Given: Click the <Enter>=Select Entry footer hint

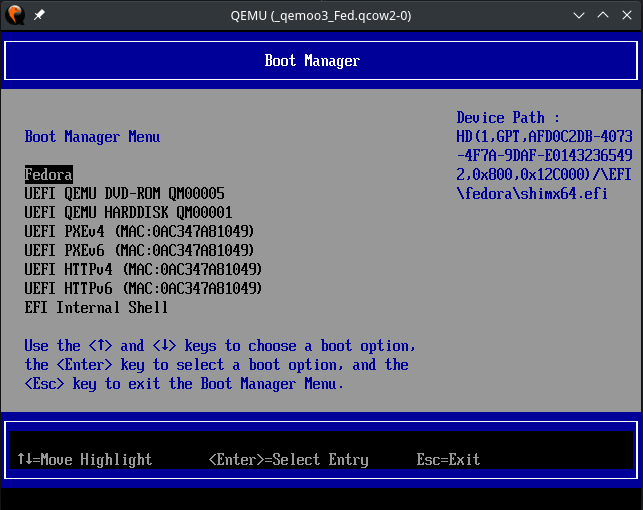Looking at the screenshot, I should pos(288,459).
